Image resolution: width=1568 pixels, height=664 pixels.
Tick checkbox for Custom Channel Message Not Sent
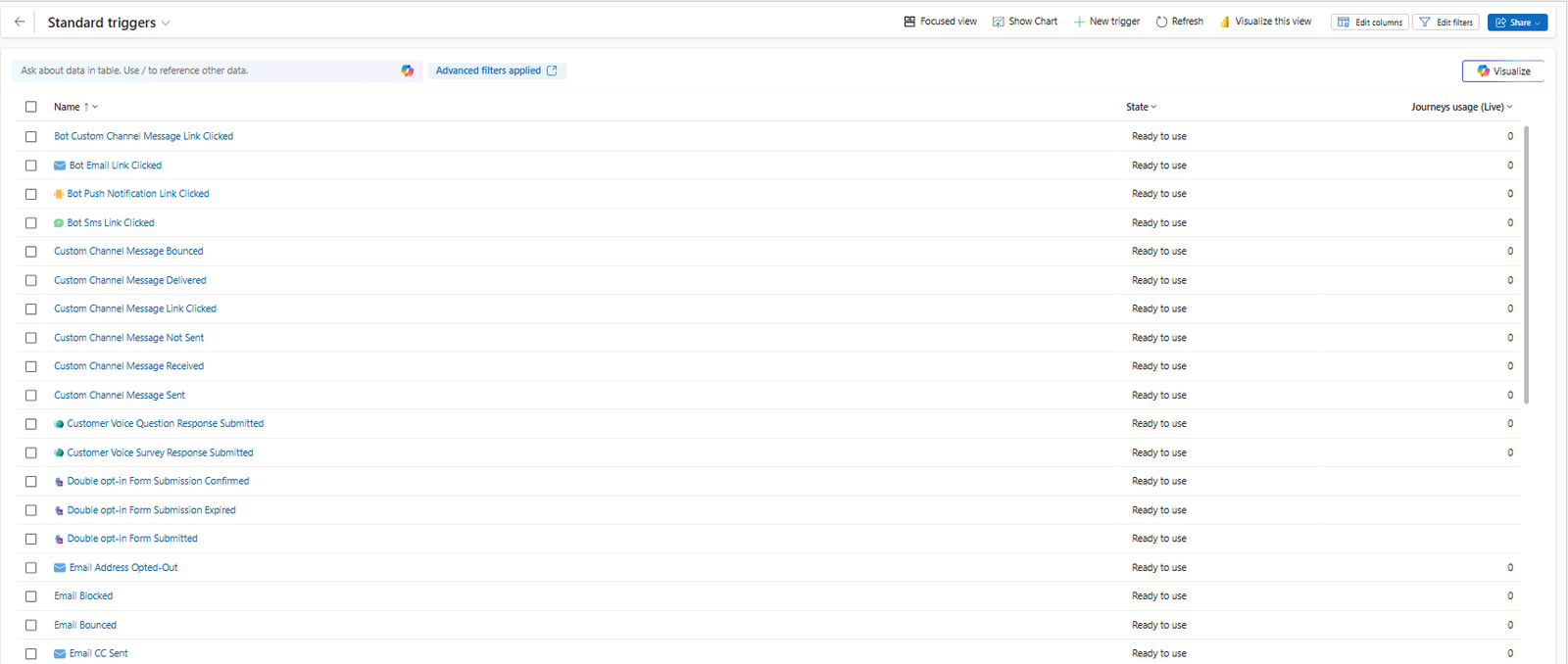[x=31, y=338]
